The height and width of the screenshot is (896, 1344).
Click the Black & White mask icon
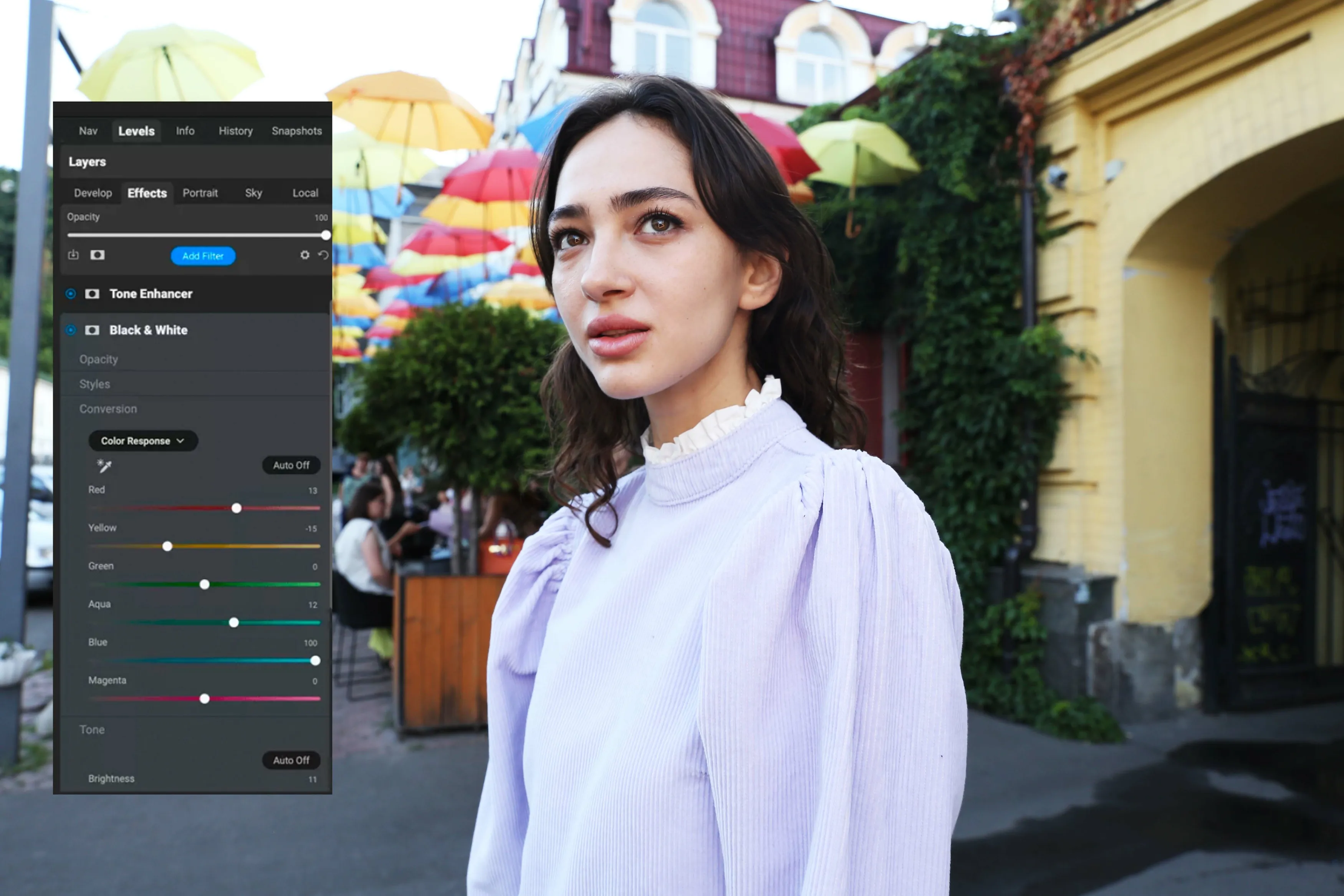click(92, 330)
